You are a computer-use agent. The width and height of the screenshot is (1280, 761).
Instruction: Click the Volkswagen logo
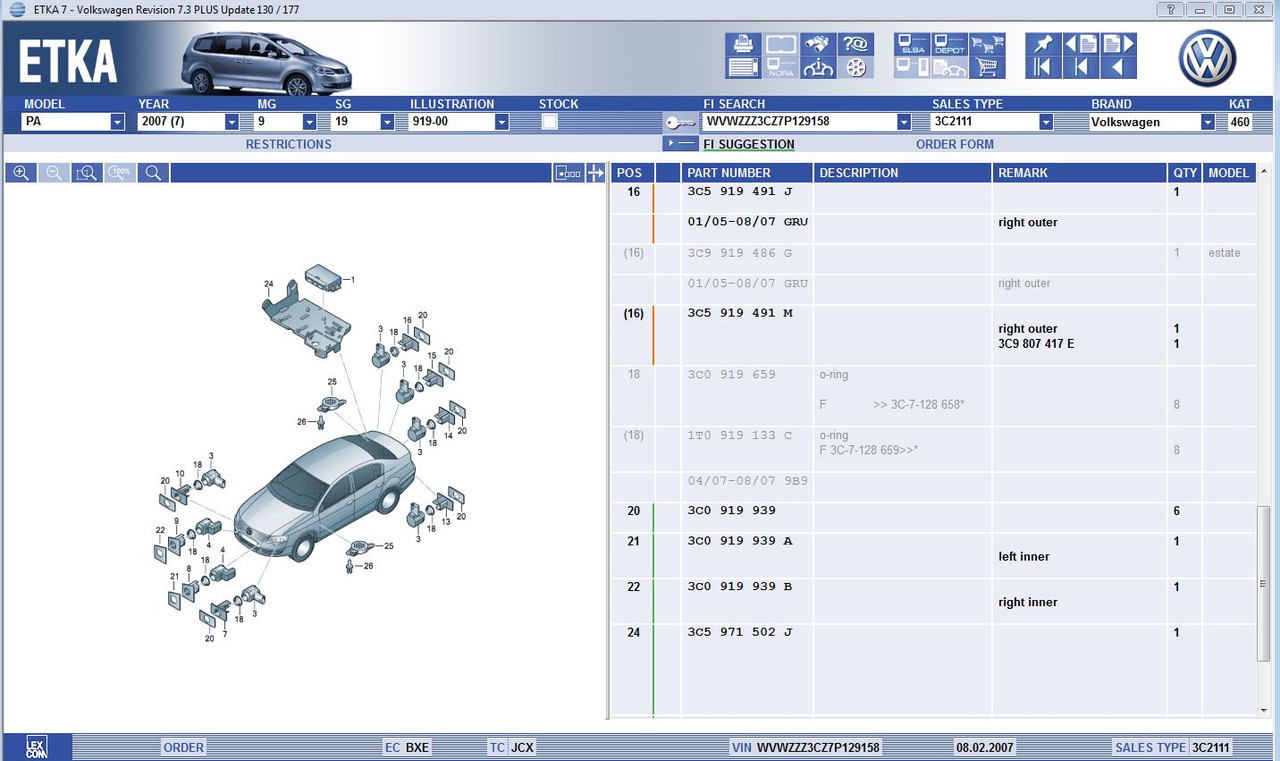[x=1208, y=57]
